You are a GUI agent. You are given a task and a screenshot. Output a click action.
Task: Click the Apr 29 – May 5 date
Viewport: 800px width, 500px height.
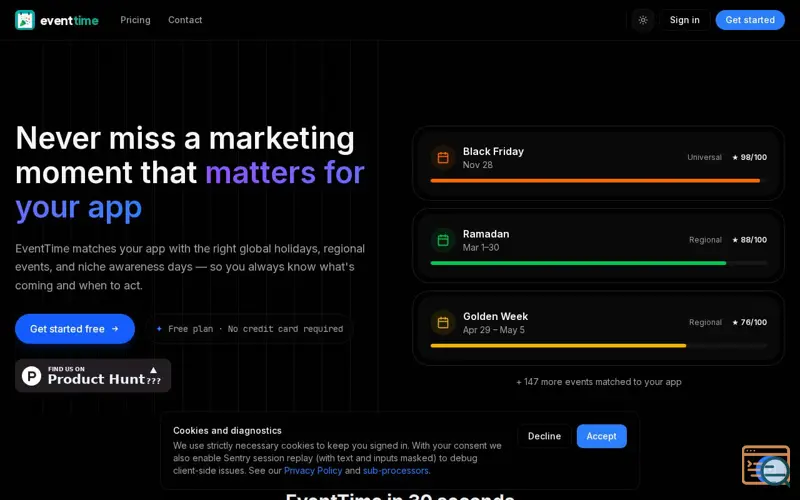coord(494,330)
